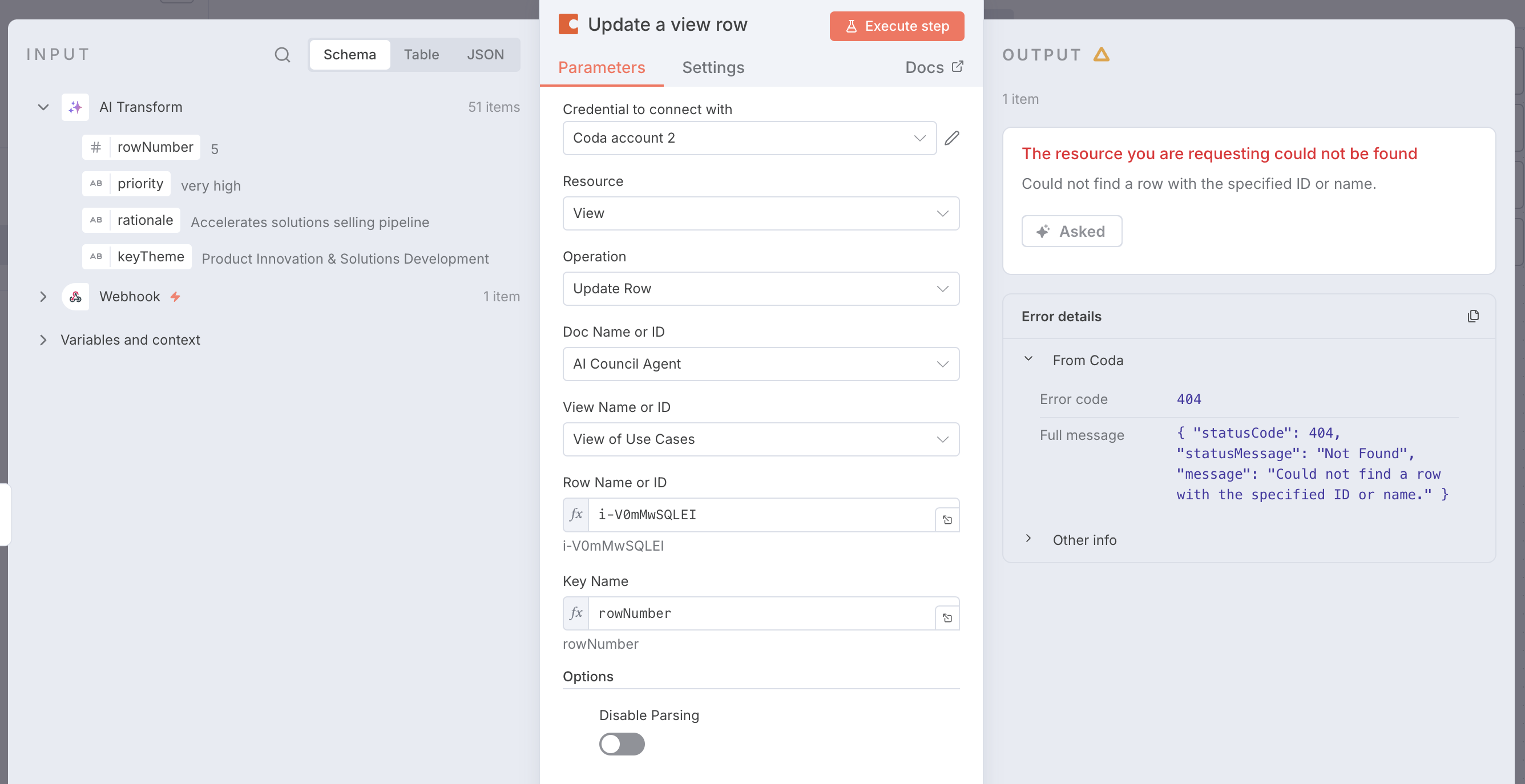Switch to the Settings tab
This screenshot has width=1525, height=784.
[x=713, y=67]
